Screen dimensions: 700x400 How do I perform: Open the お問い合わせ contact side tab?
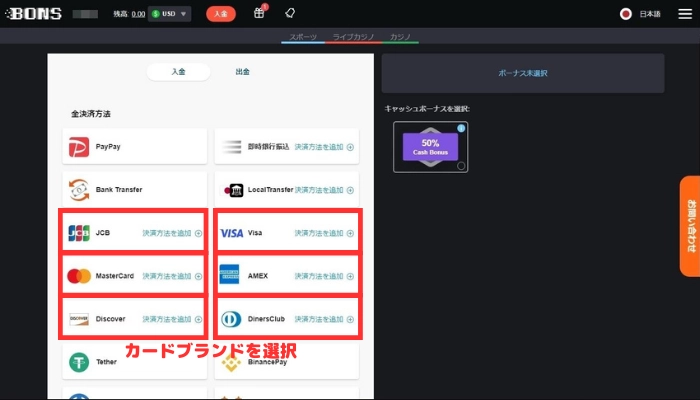[690, 226]
